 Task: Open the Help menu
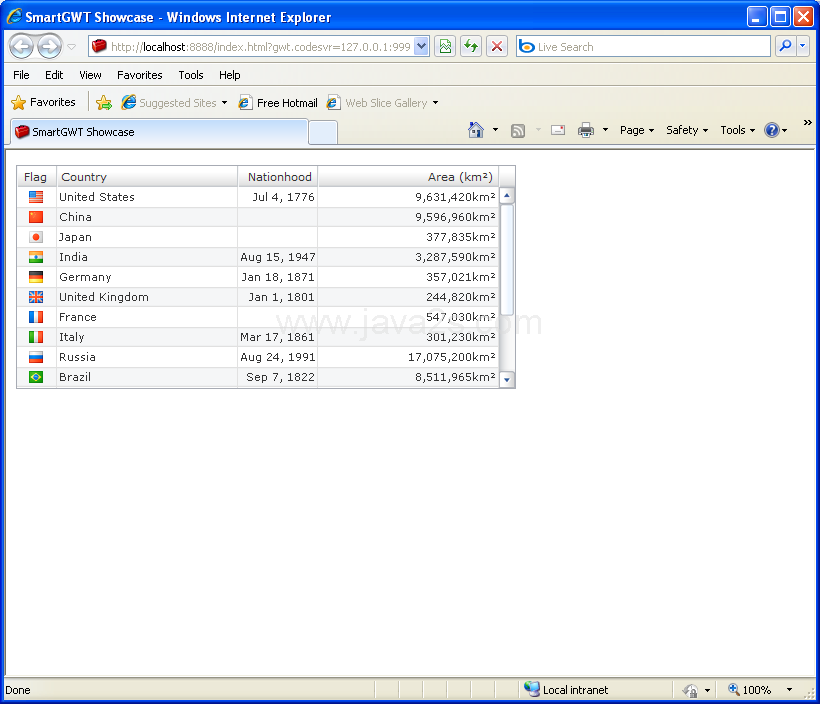230,75
